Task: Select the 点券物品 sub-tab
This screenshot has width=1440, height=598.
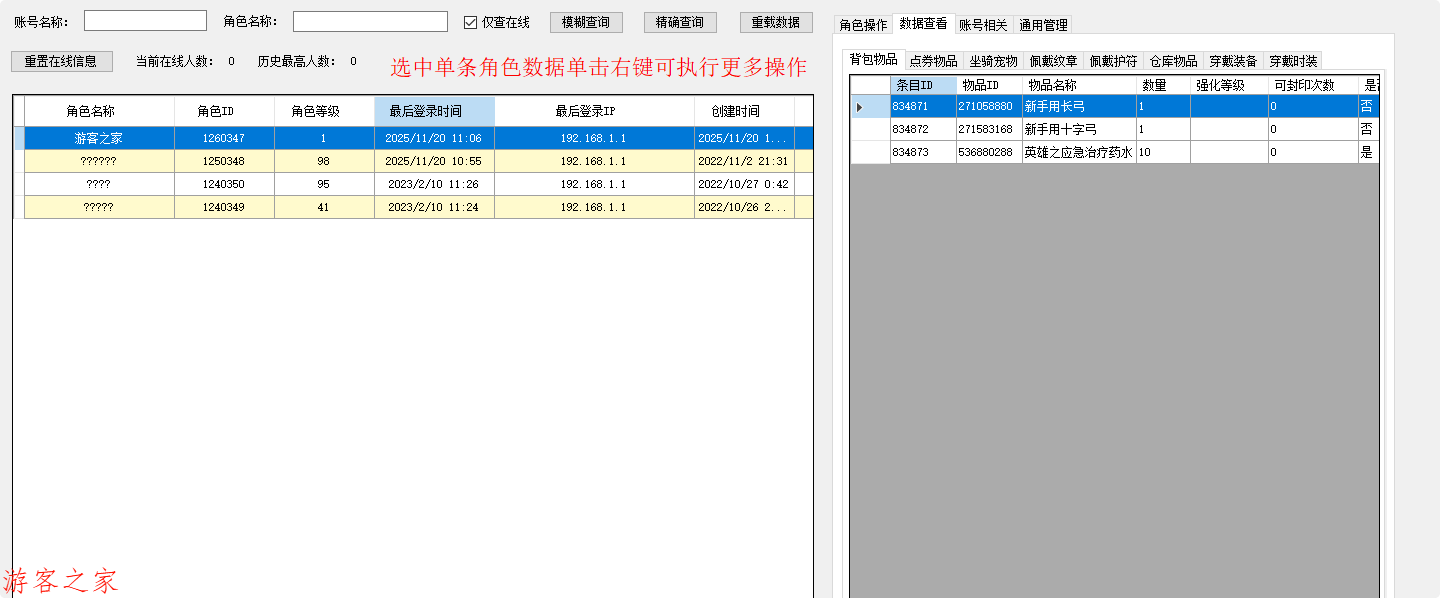Action: tap(933, 61)
